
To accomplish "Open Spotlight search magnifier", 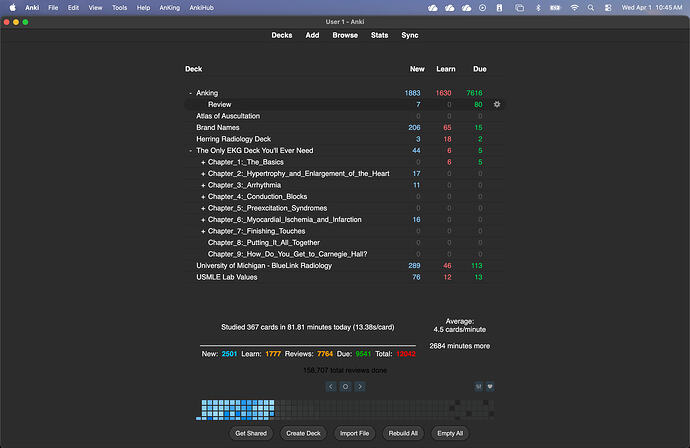I will tap(591, 7).
